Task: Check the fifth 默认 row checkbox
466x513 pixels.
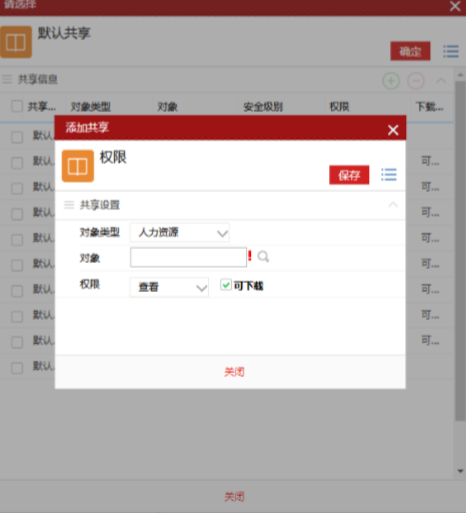Action: click(x=17, y=240)
